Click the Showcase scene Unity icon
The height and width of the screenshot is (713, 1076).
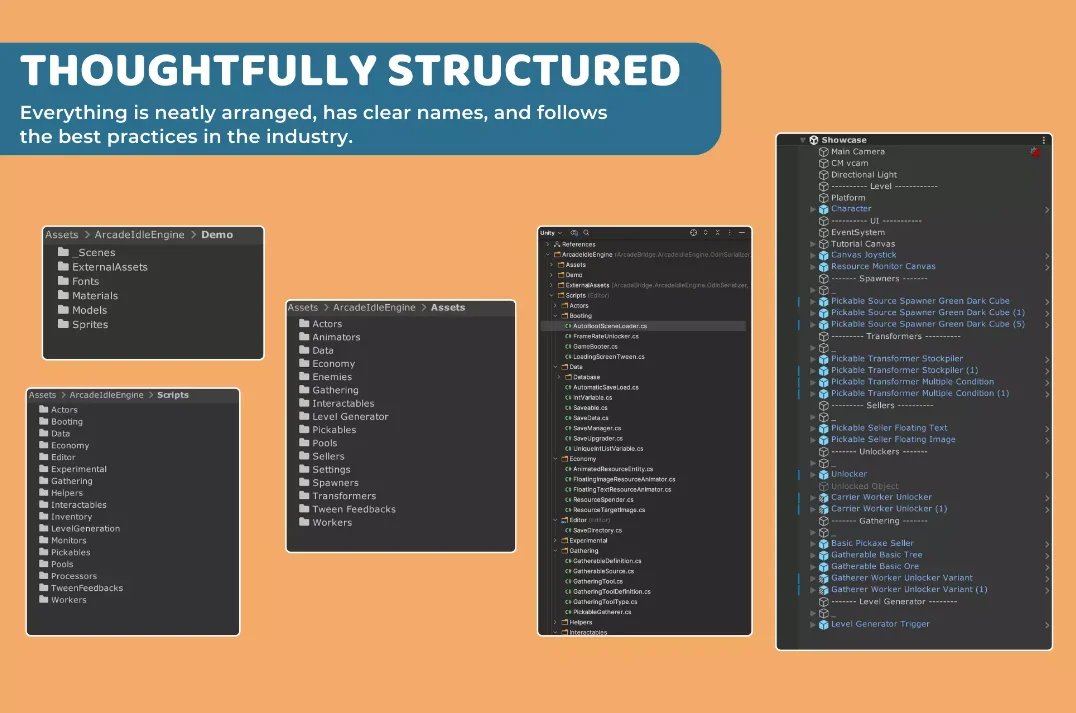(814, 140)
